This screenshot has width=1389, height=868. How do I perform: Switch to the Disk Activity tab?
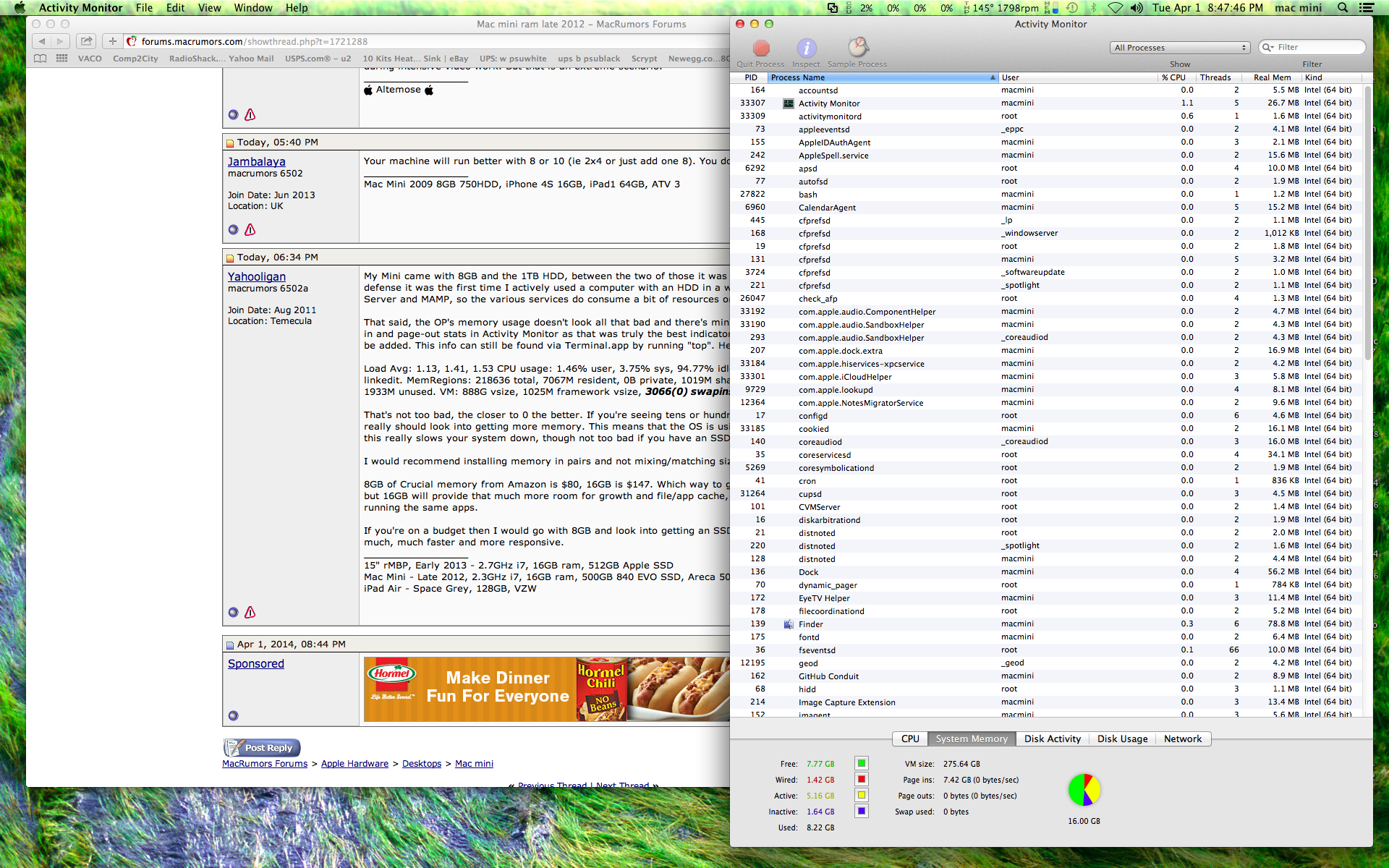pyautogui.click(x=1053, y=739)
